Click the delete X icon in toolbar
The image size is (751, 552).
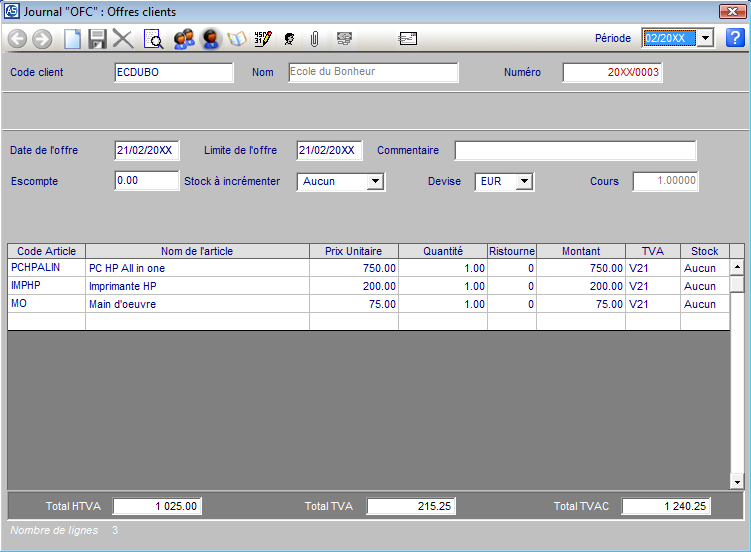coord(123,39)
